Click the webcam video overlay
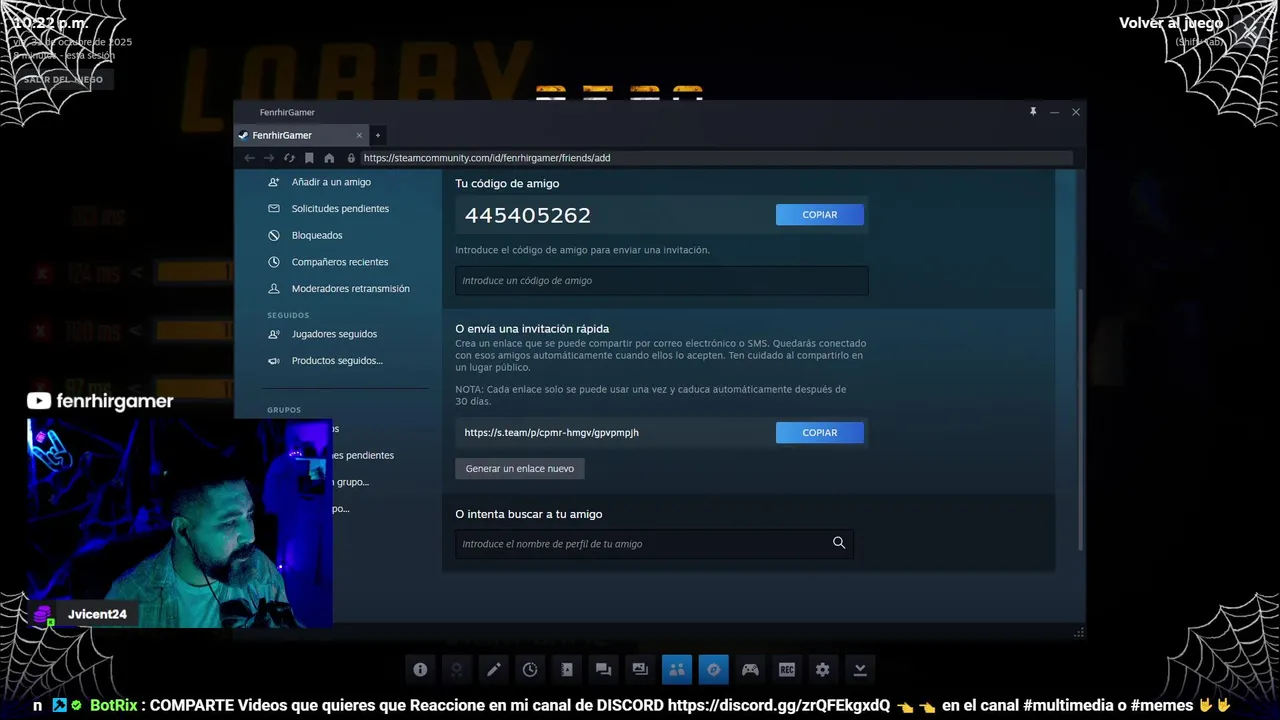This screenshot has height=720, width=1280. (180, 522)
